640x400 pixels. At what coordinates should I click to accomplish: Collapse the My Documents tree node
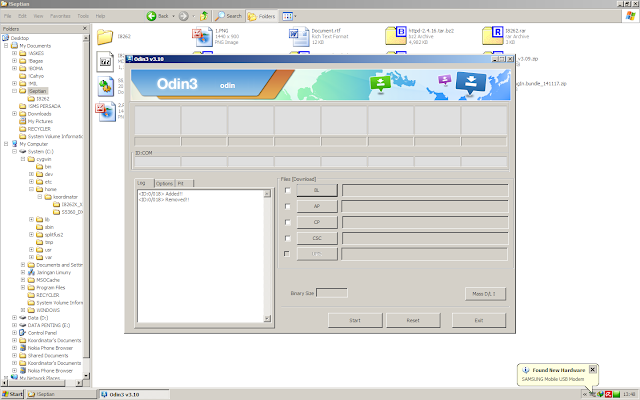(6, 46)
